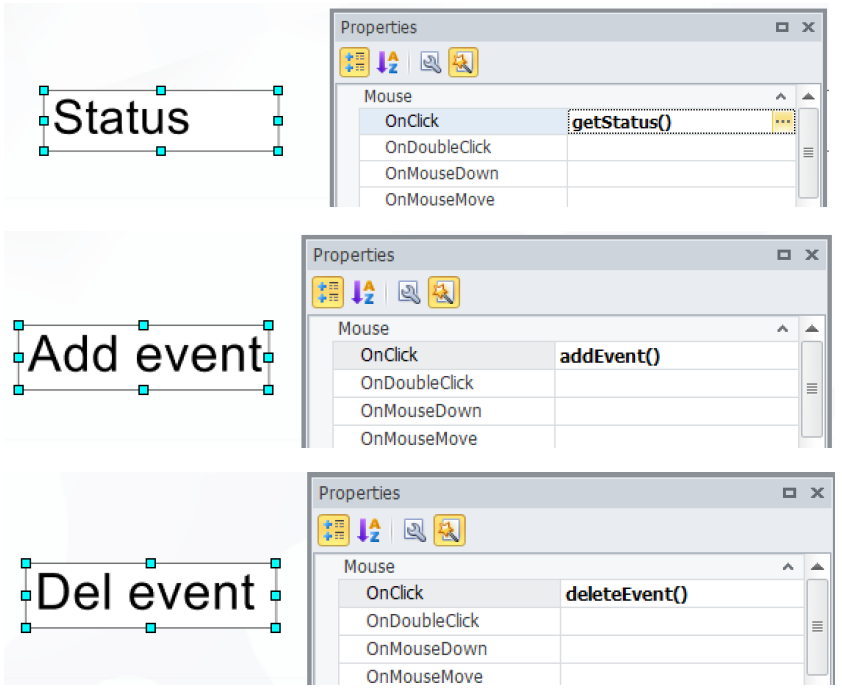The width and height of the screenshot is (842, 698).
Task: Maximize the deleteEvent Properties panel
Action: coord(789,493)
